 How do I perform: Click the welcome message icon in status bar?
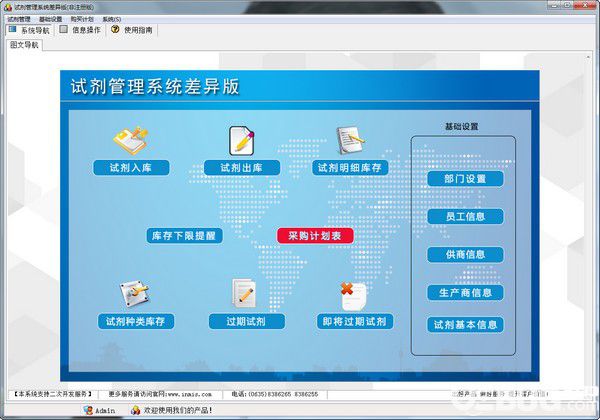tap(135, 410)
